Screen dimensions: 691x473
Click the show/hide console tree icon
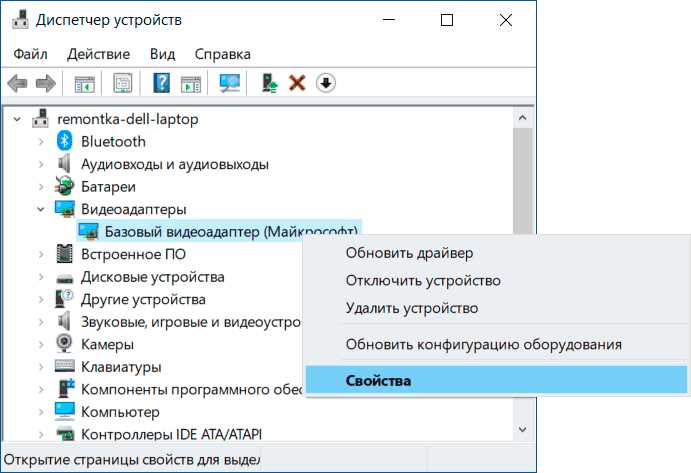85,83
